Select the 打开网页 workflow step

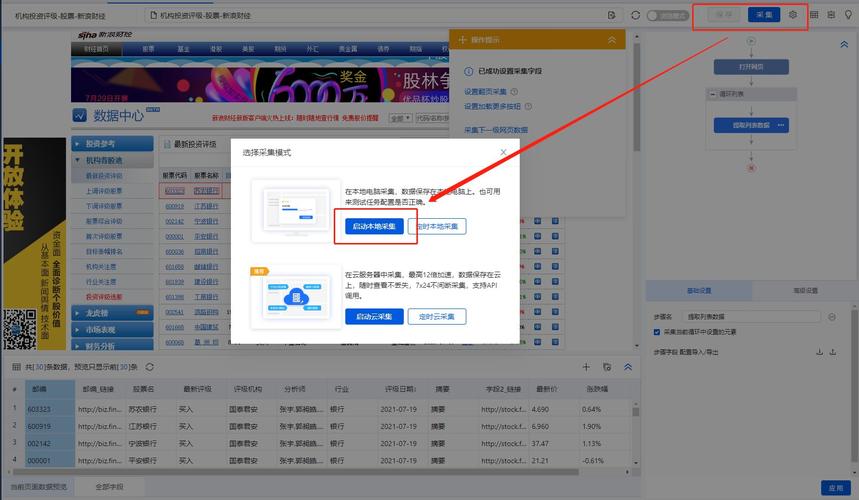(x=751, y=67)
